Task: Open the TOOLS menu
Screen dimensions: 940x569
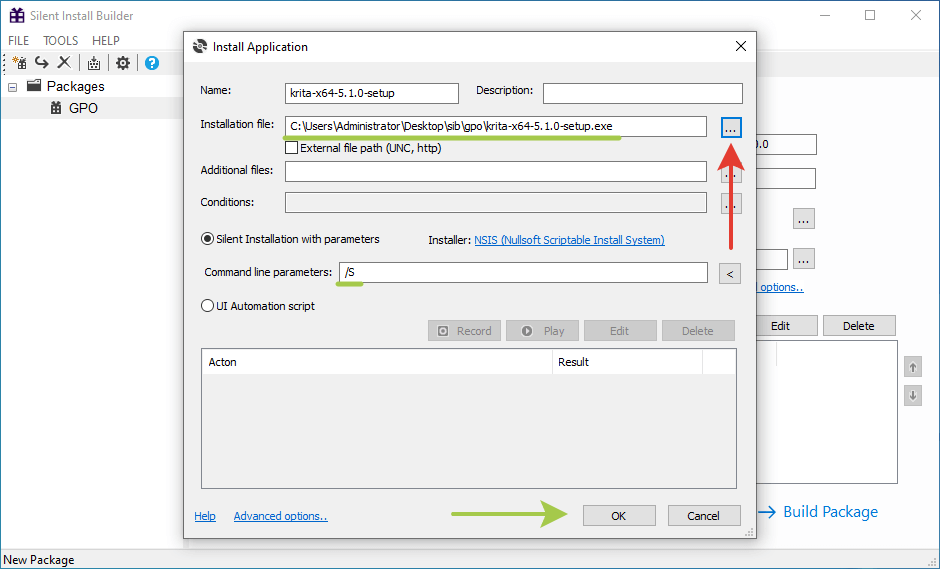Action: click(61, 40)
